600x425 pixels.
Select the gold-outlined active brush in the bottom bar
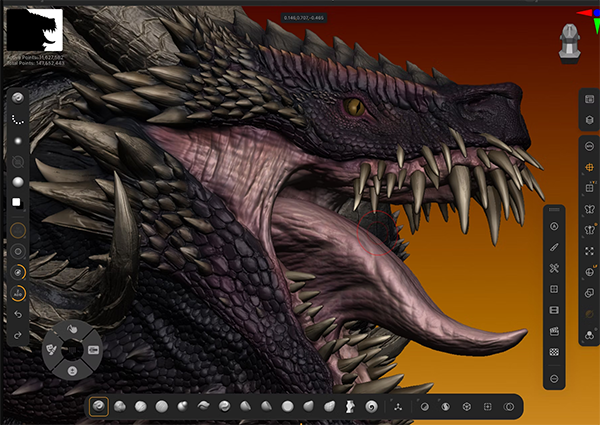click(99, 406)
